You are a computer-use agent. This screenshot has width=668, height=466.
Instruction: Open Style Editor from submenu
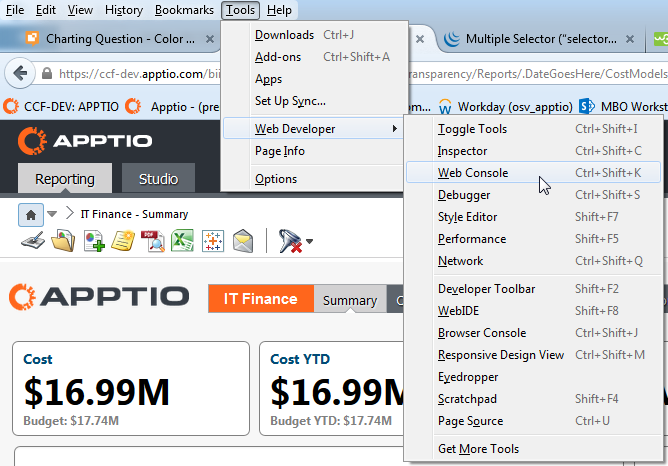(533, 217)
